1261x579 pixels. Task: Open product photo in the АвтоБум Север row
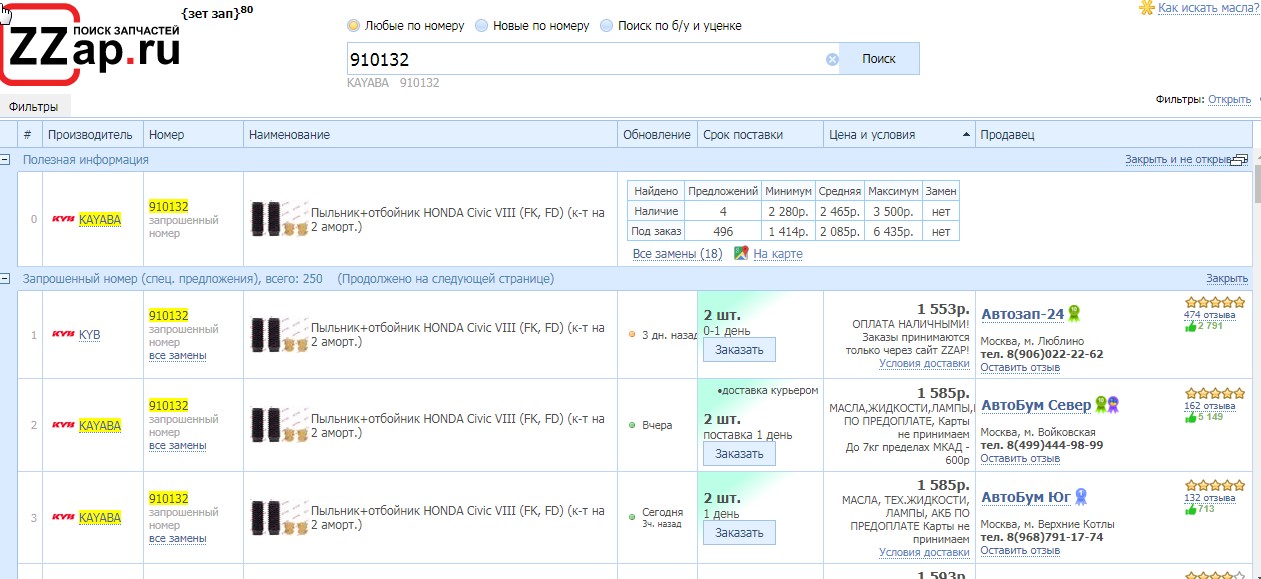279,425
